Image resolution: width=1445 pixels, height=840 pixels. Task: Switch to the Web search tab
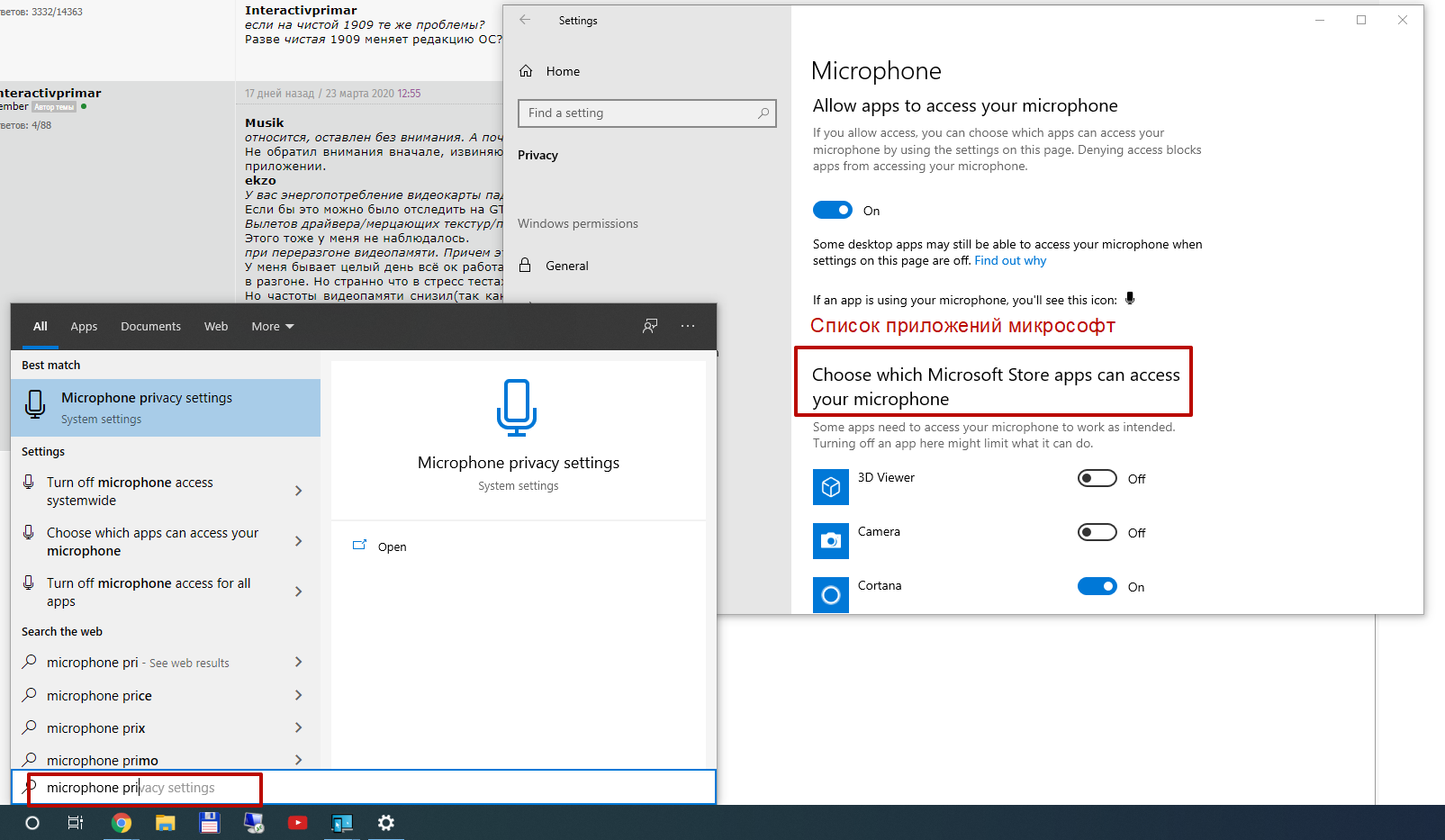216,327
